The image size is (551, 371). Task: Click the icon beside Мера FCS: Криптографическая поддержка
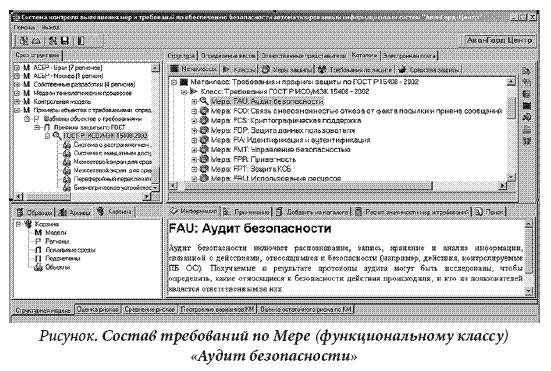pyautogui.click(x=204, y=121)
